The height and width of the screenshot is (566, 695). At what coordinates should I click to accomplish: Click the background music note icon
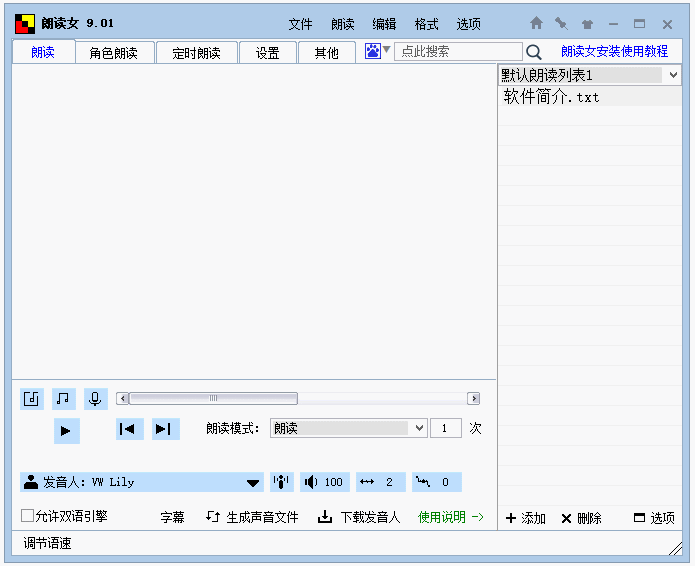pyautogui.click(x=63, y=399)
